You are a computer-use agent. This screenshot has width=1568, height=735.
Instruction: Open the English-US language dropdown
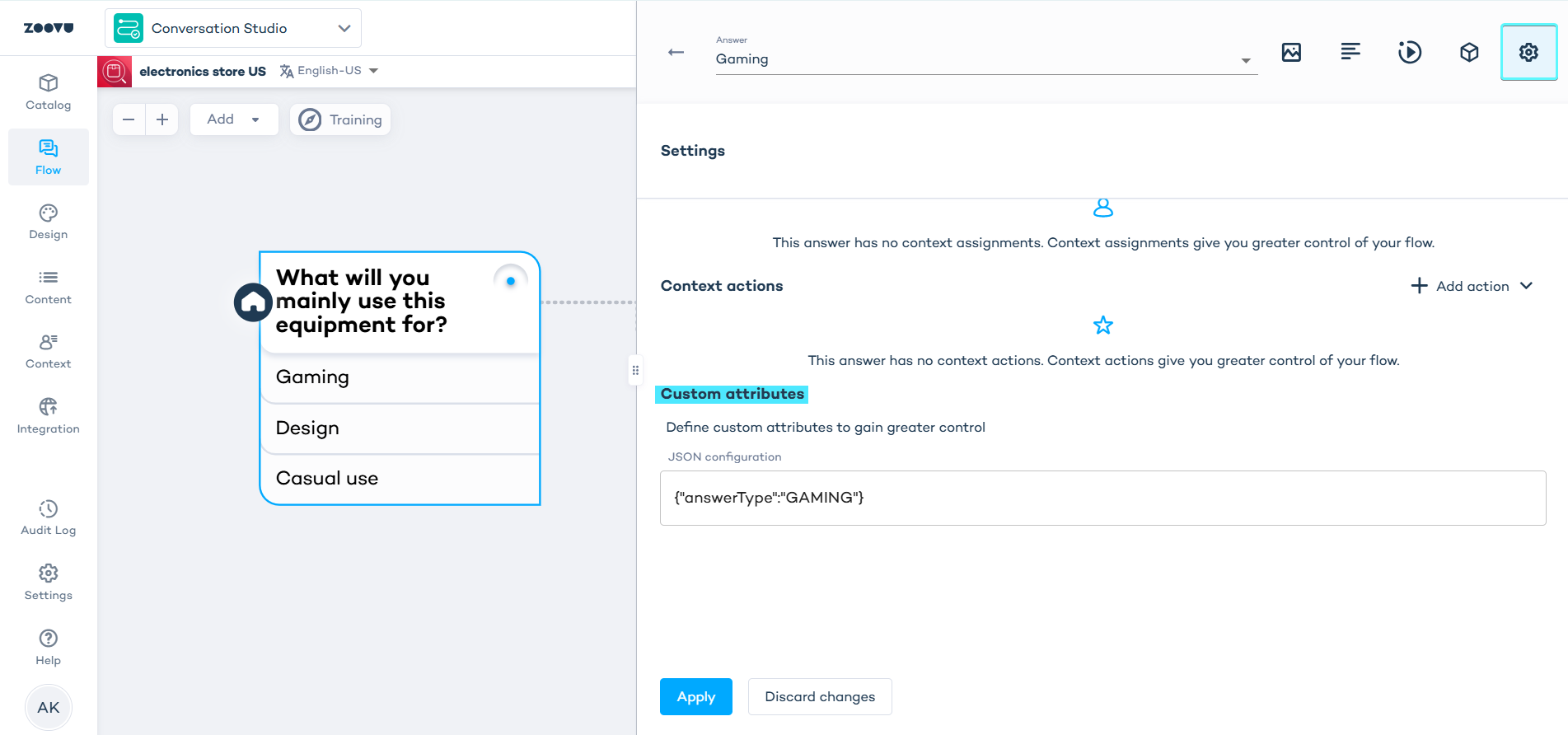[330, 71]
